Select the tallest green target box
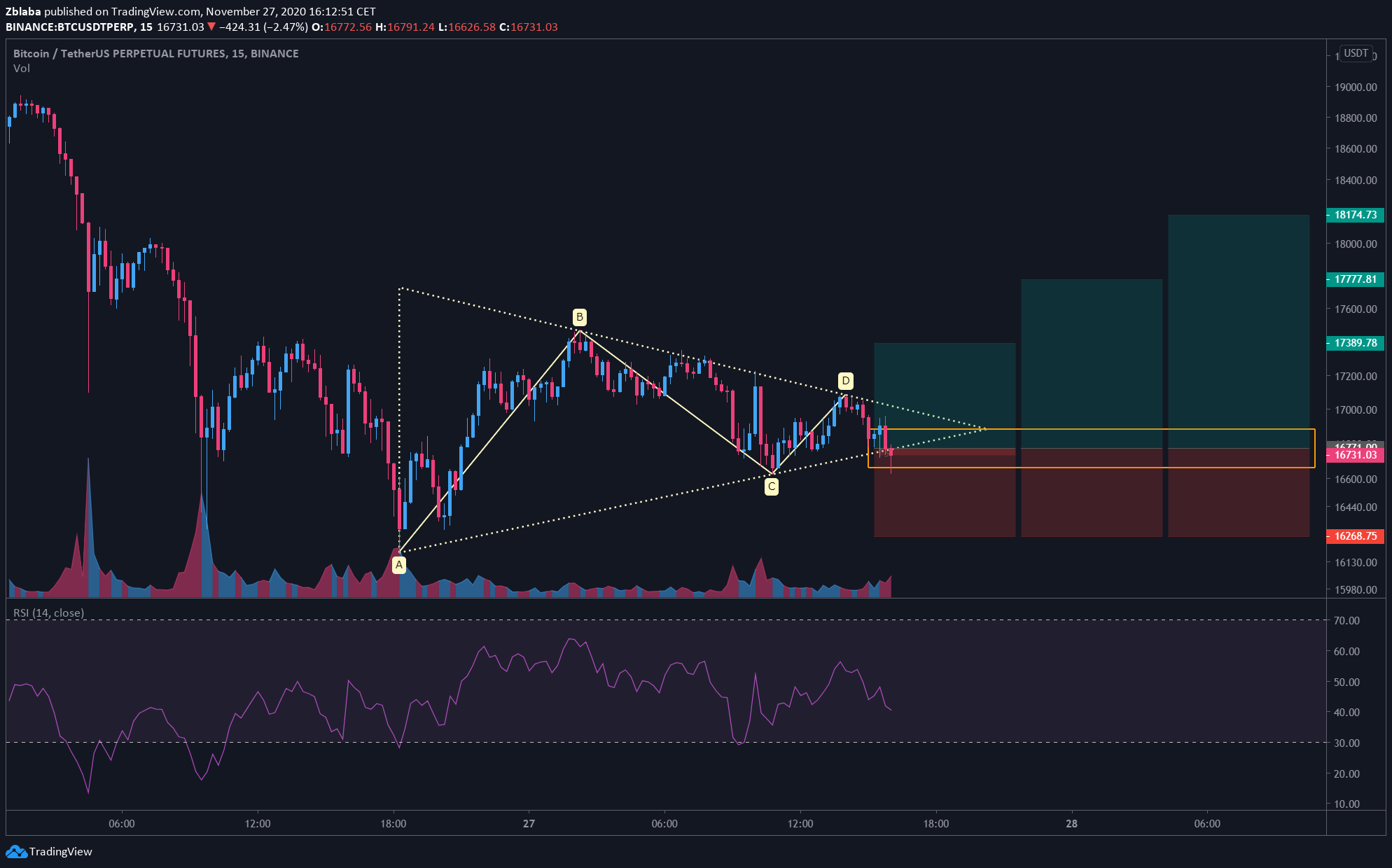Image resolution: width=1392 pixels, height=868 pixels. coord(1239,332)
